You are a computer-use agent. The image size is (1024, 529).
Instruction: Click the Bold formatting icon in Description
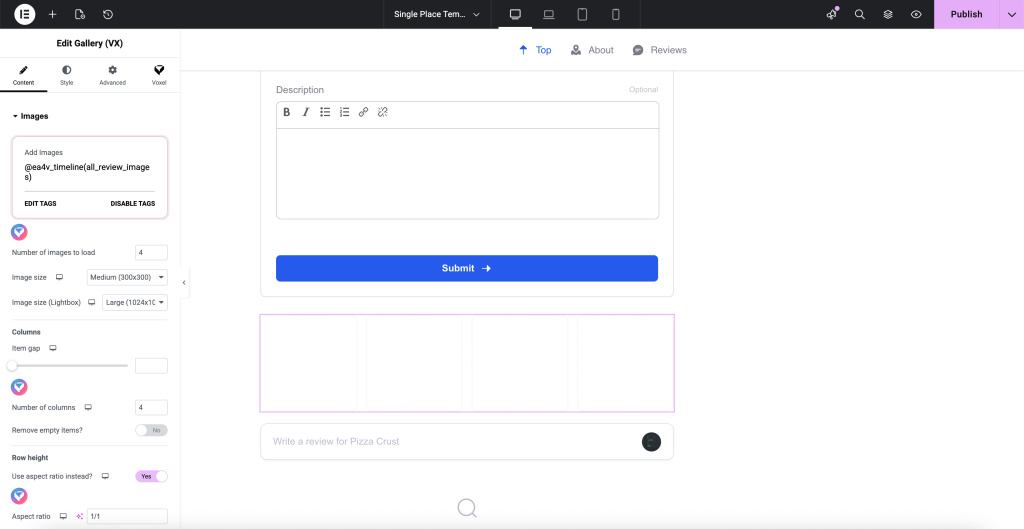287,112
